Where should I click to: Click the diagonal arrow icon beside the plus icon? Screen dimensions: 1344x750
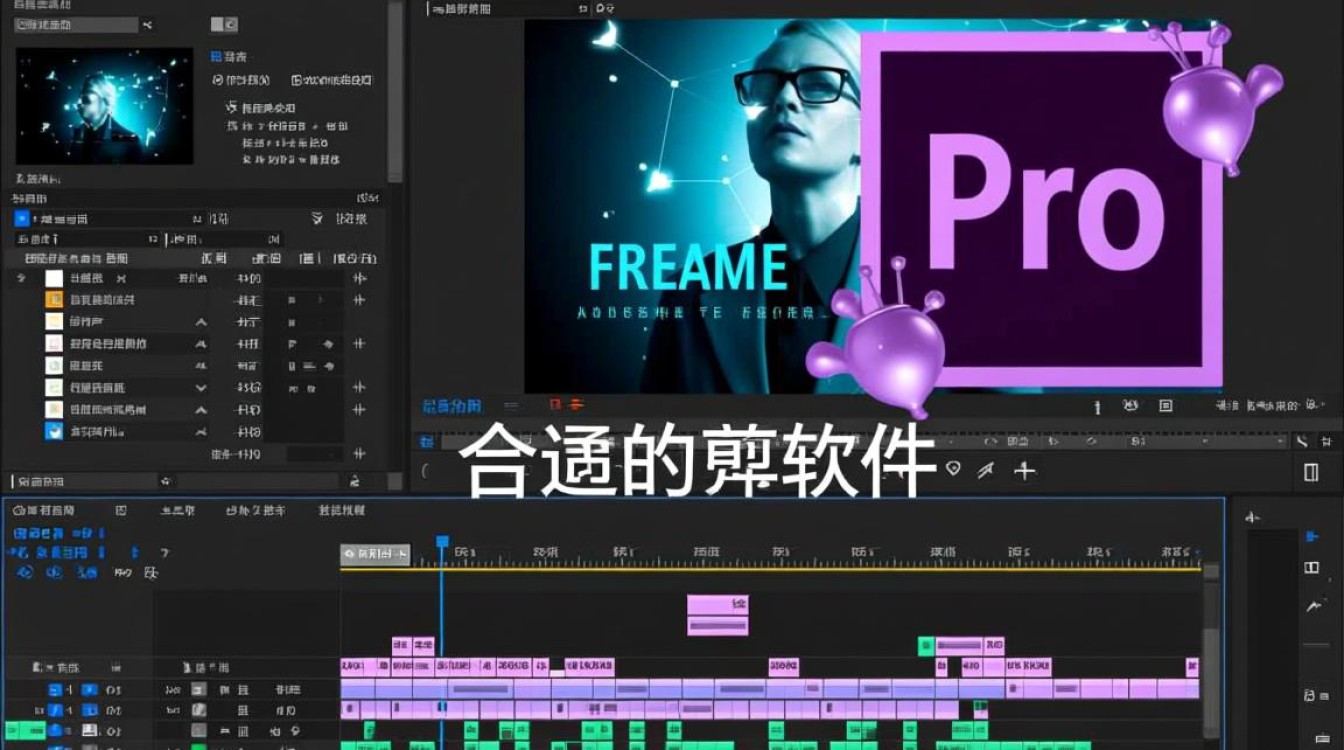[x=988, y=470]
